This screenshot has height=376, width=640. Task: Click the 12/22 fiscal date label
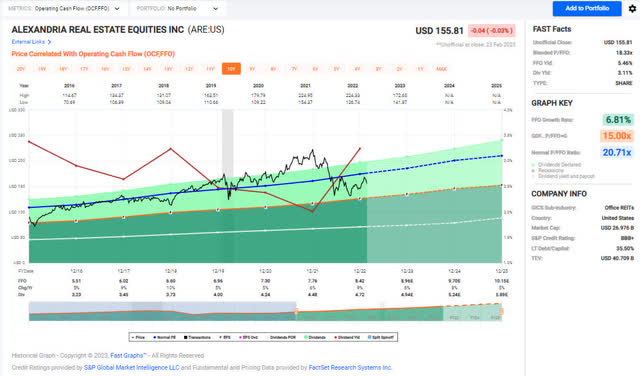360,271
